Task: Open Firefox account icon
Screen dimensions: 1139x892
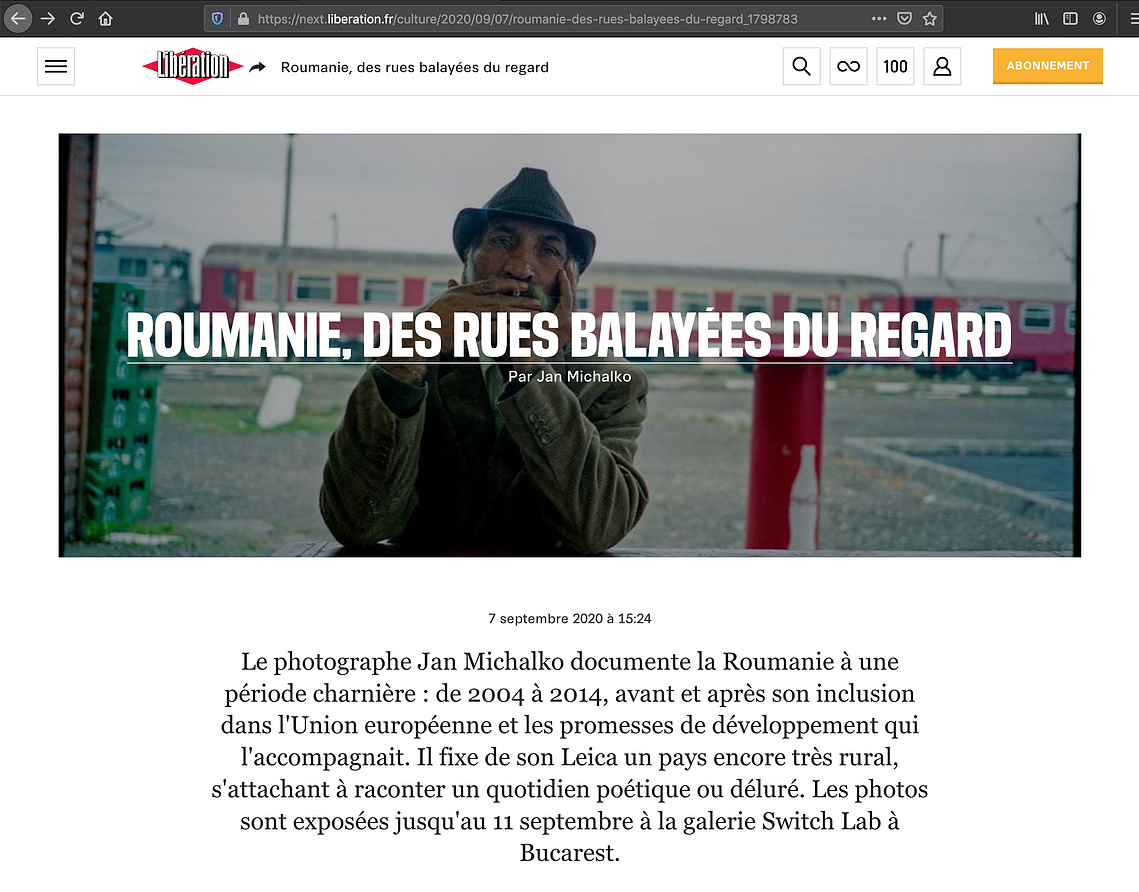Action: (1100, 19)
